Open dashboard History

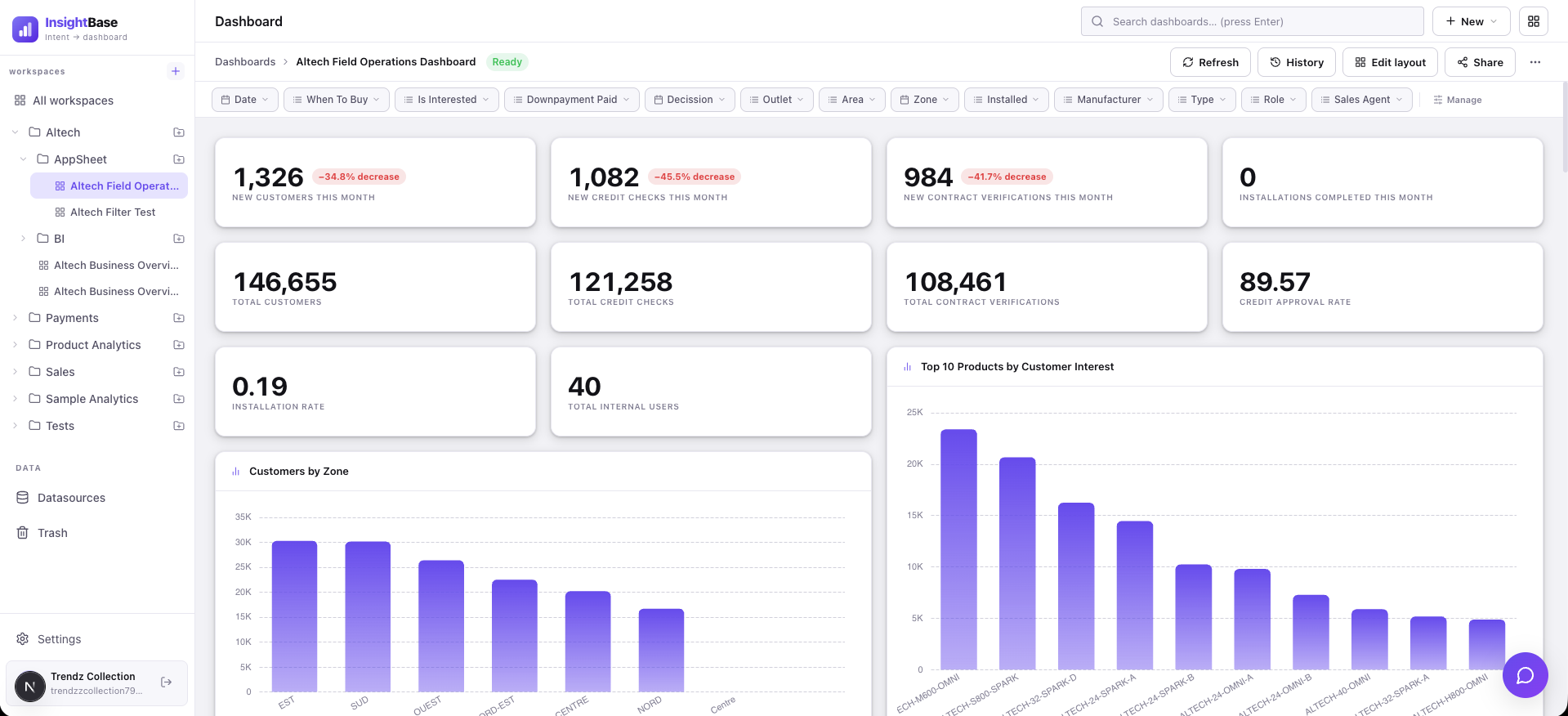pos(1297,62)
